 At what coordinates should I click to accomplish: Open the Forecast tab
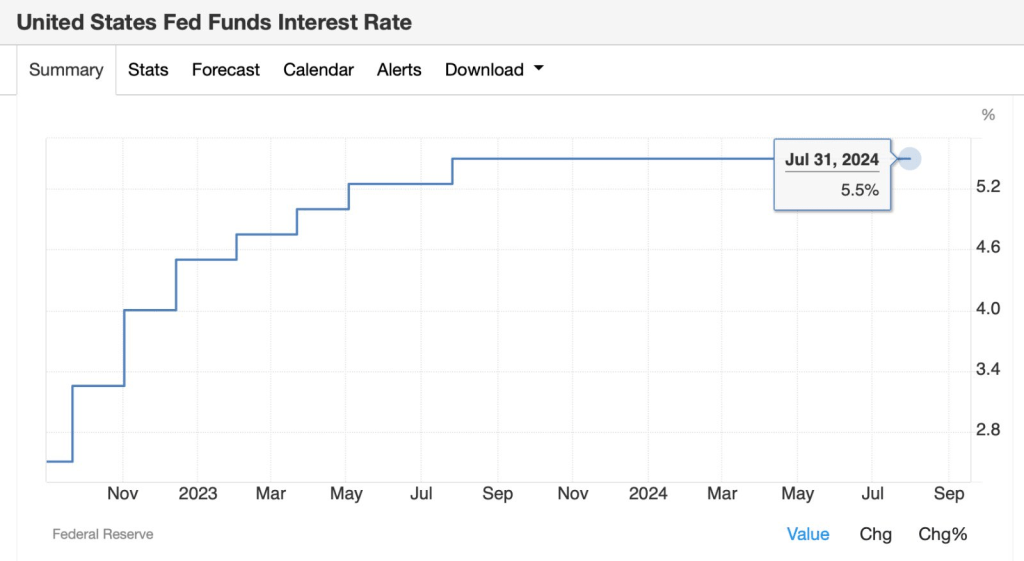click(226, 70)
